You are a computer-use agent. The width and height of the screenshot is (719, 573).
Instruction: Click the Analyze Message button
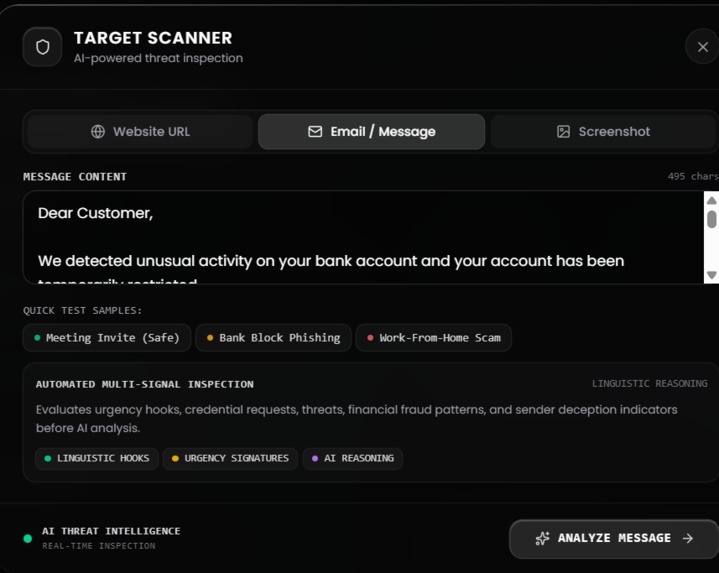[614, 539]
